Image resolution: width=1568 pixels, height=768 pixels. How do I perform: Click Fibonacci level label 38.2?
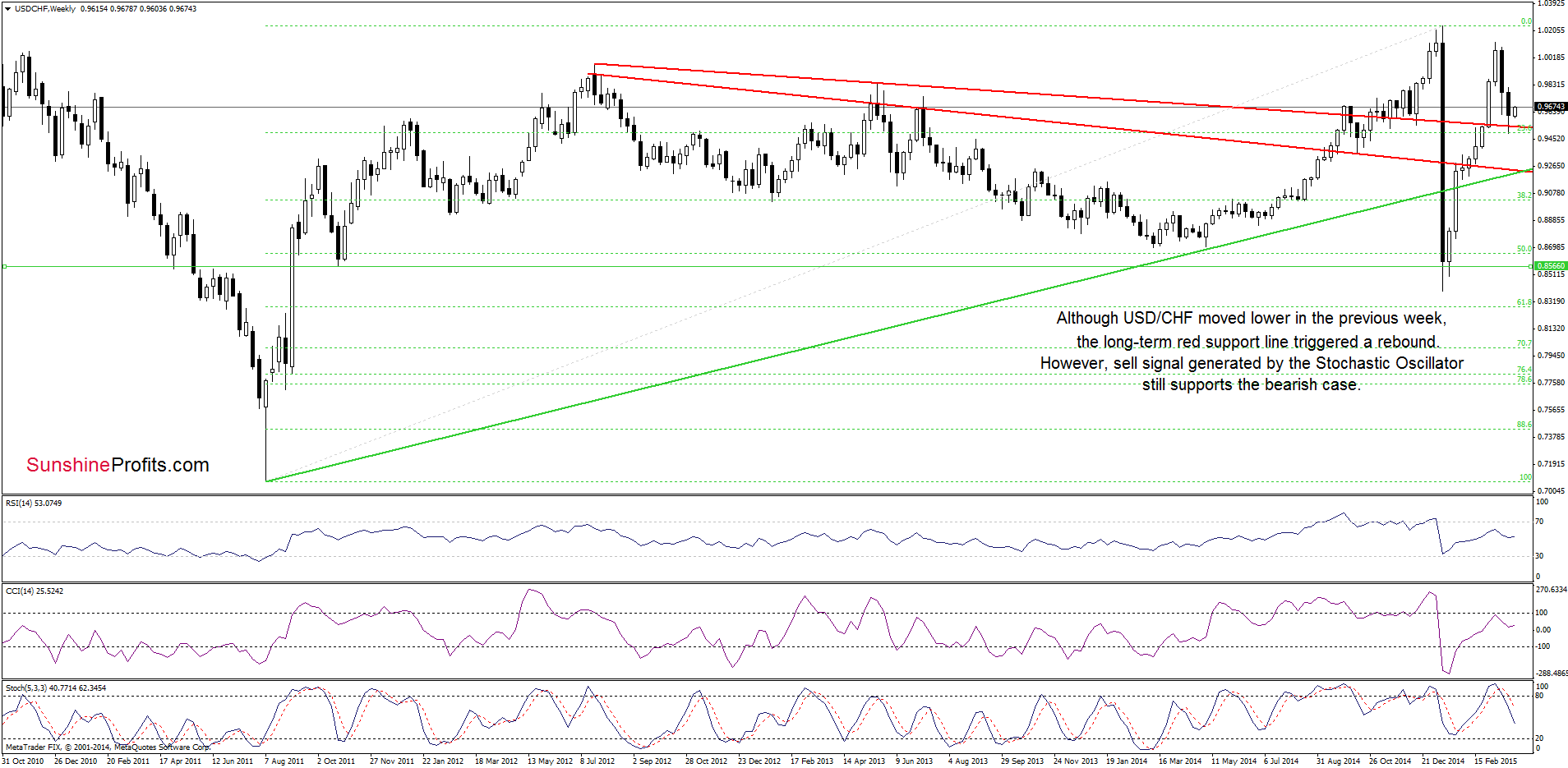tap(1524, 195)
